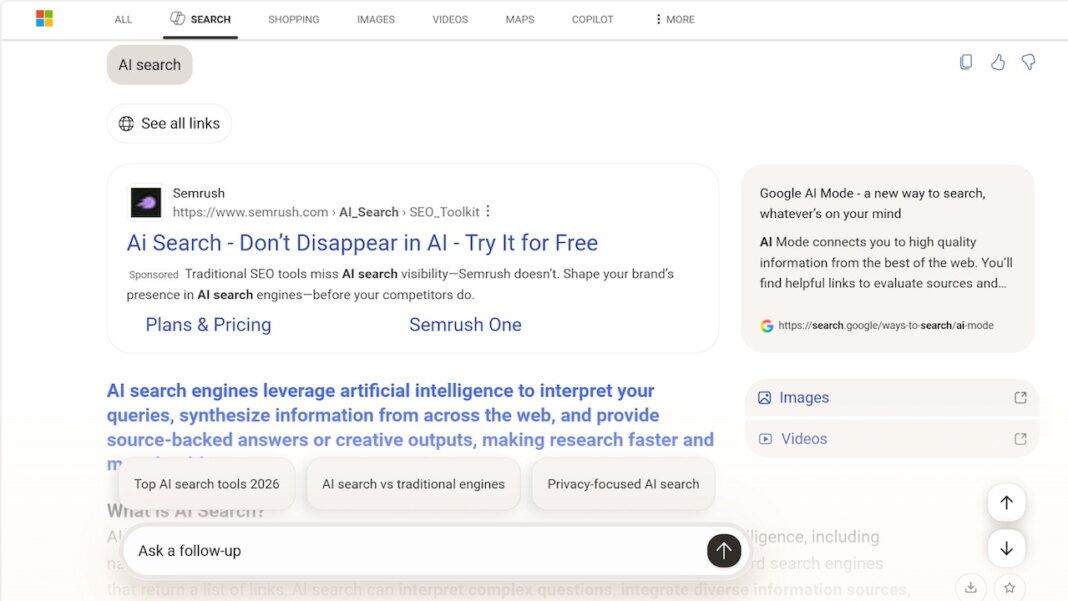The height and width of the screenshot is (601, 1068).
Task: Click the search.google ai-mode URL
Action: [885, 326]
